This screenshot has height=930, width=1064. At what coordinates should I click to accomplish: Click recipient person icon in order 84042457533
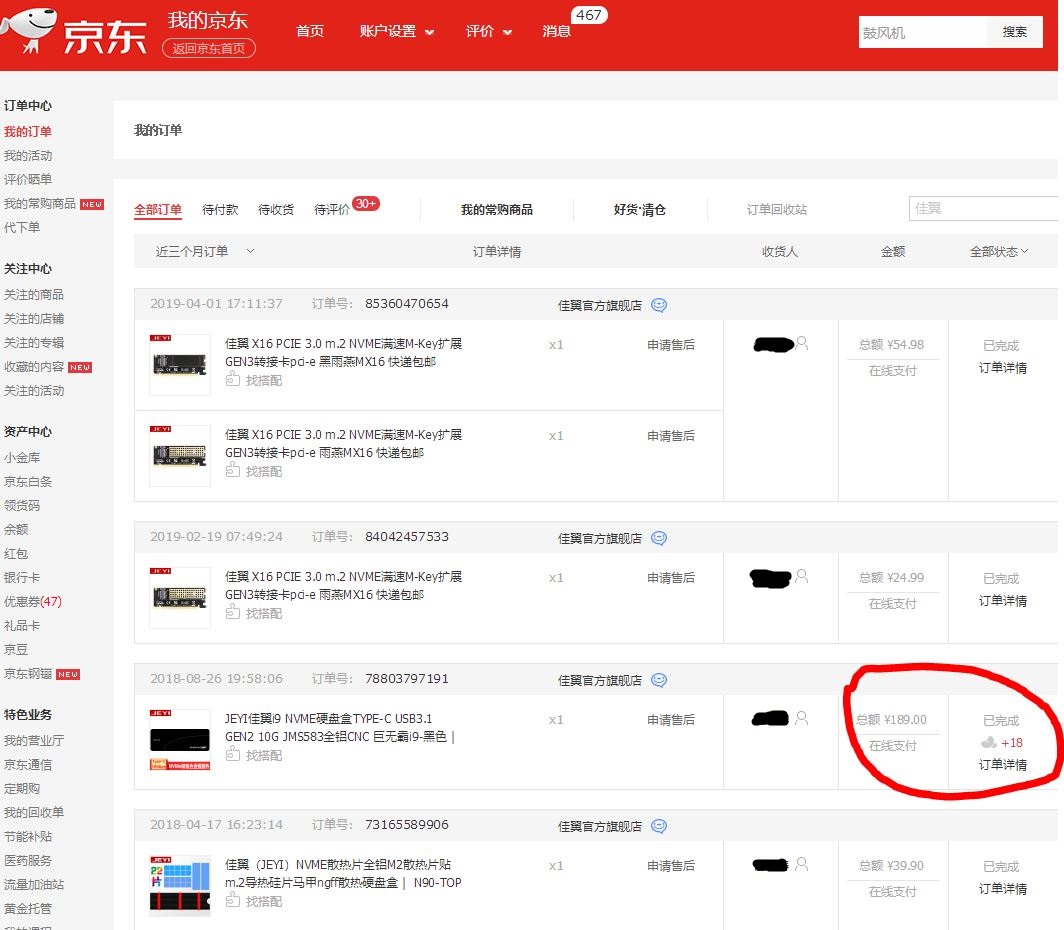(x=802, y=576)
